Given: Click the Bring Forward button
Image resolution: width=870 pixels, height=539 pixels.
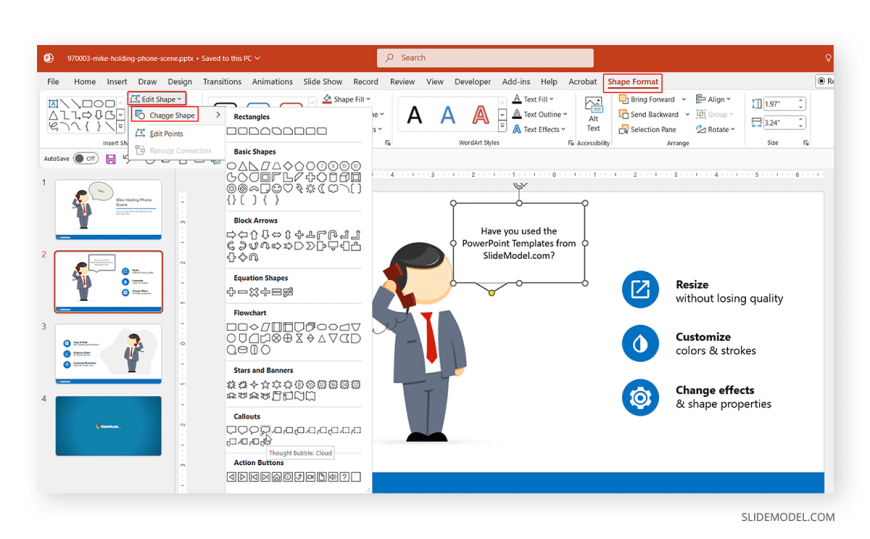Looking at the screenshot, I should coord(647,99).
